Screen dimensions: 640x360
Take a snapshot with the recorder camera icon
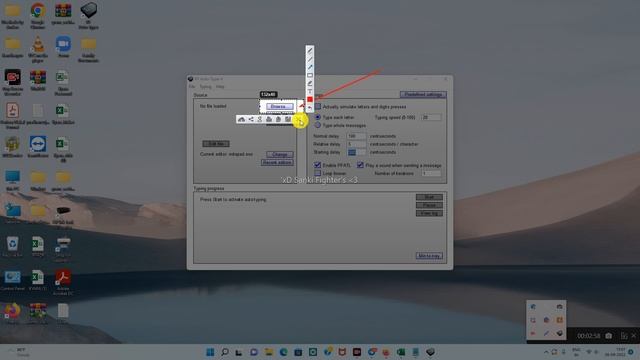click(609, 336)
